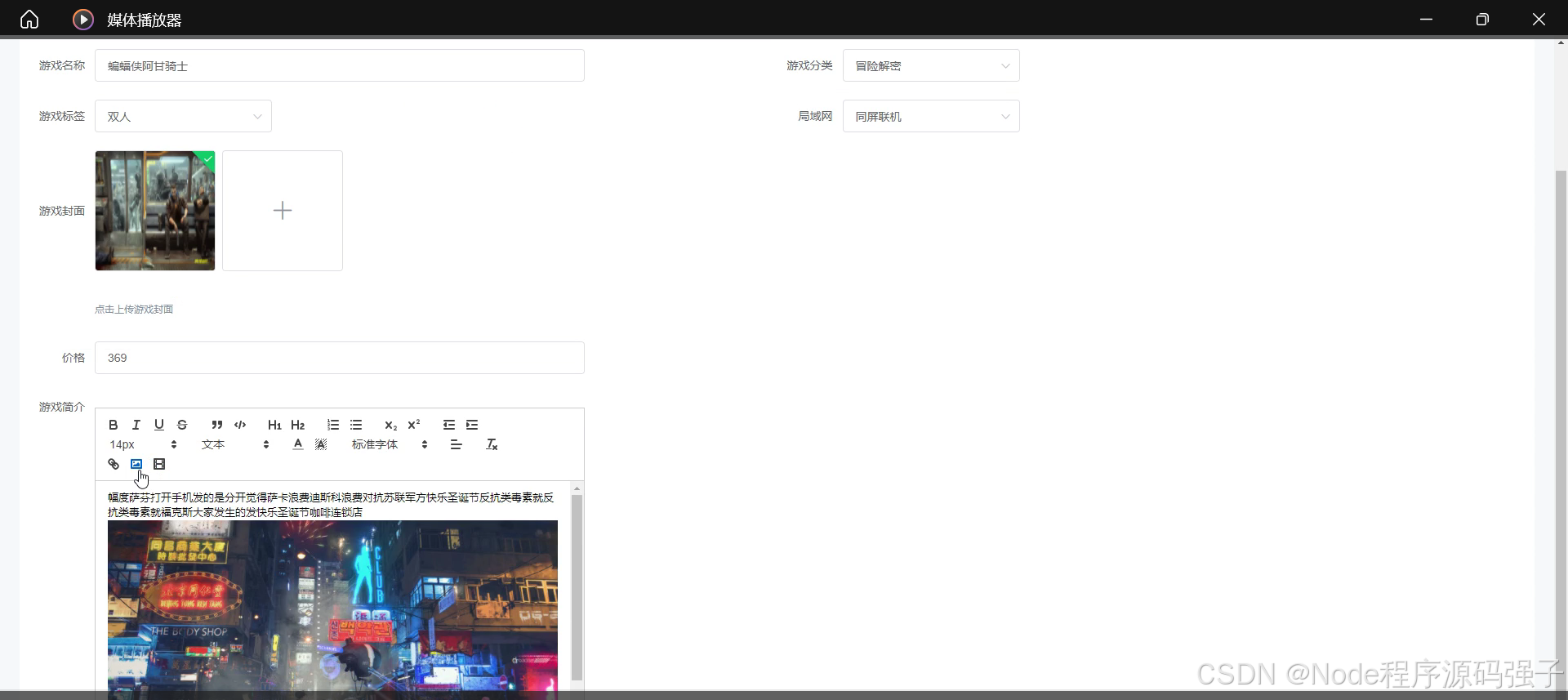Click the home icon in title bar

tap(29, 19)
